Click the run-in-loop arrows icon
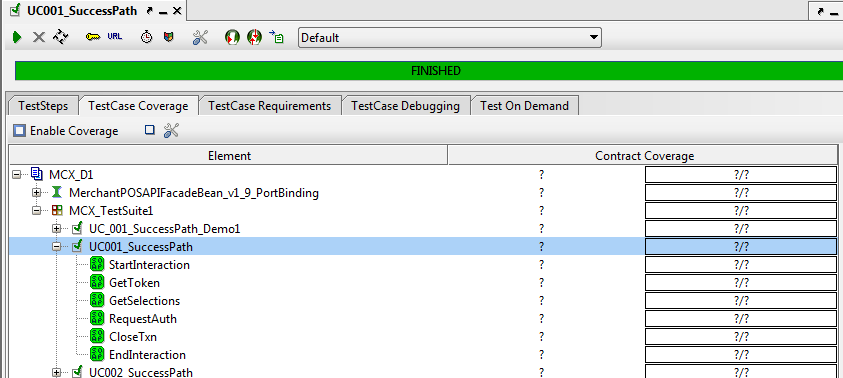Image resolution: width=843 pixels, height=378 pixels. (x=61, y=37)
